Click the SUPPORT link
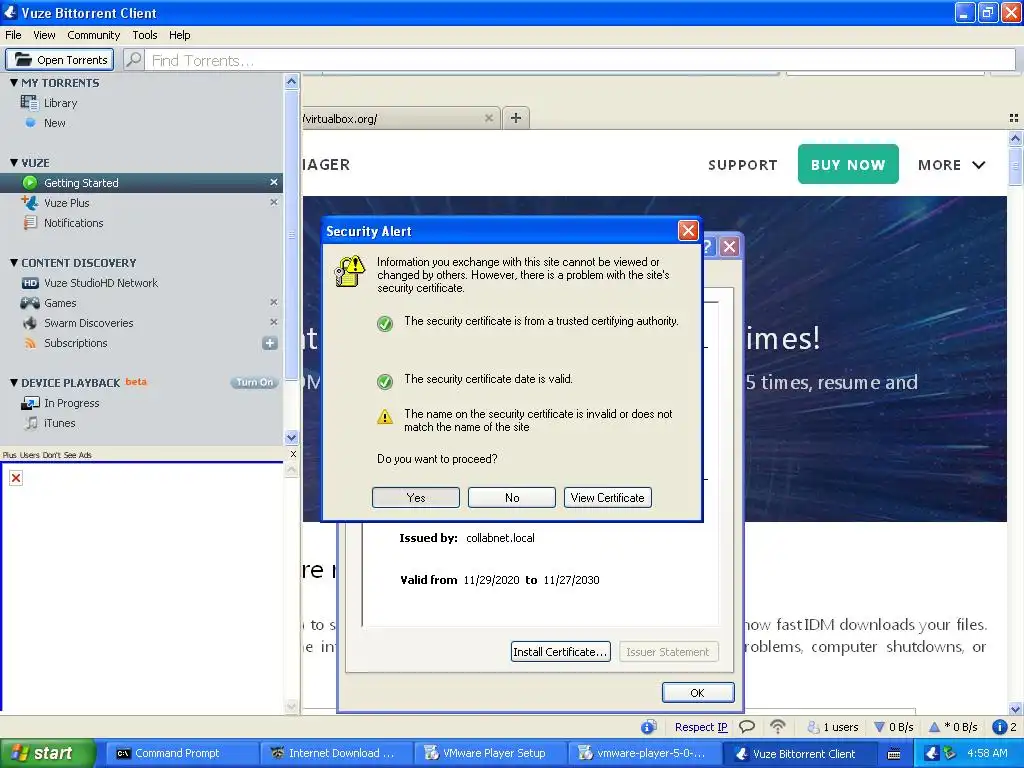Image resolution: width=1024 pixels, height=768 pixels. pyautogui.click(x=743, y=165)
